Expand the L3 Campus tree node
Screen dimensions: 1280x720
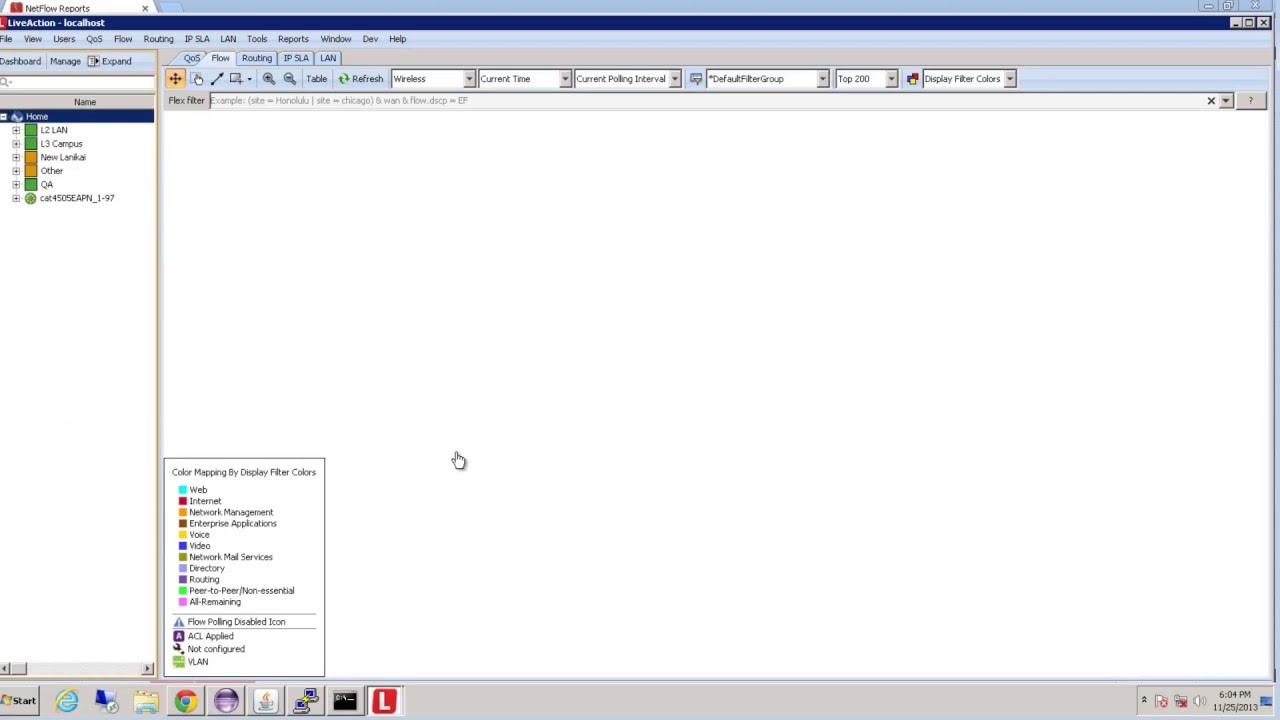point(16,144)
